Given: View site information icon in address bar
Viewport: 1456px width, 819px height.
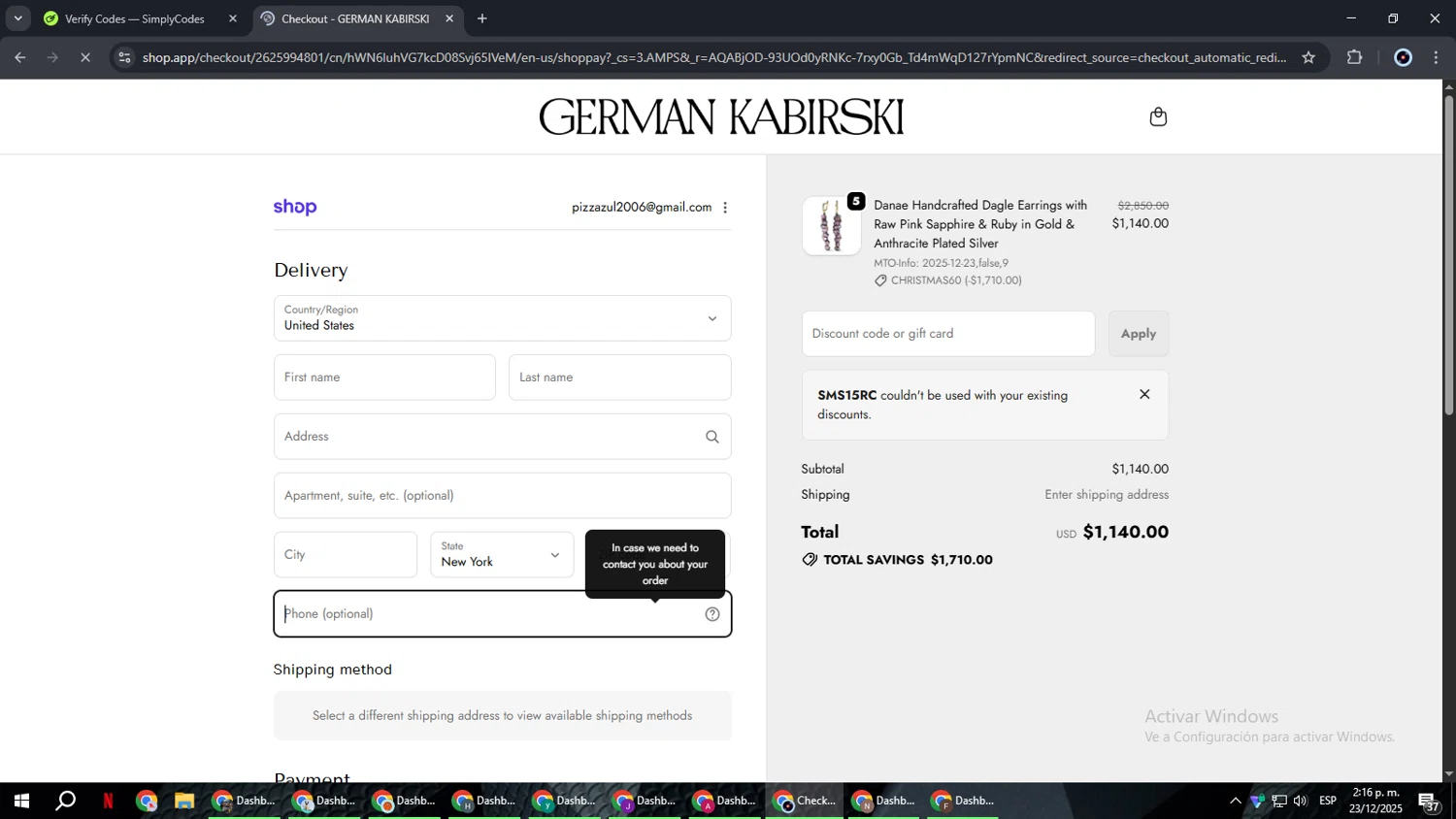Looking at the screenshot, I should [x=124, y=57].
